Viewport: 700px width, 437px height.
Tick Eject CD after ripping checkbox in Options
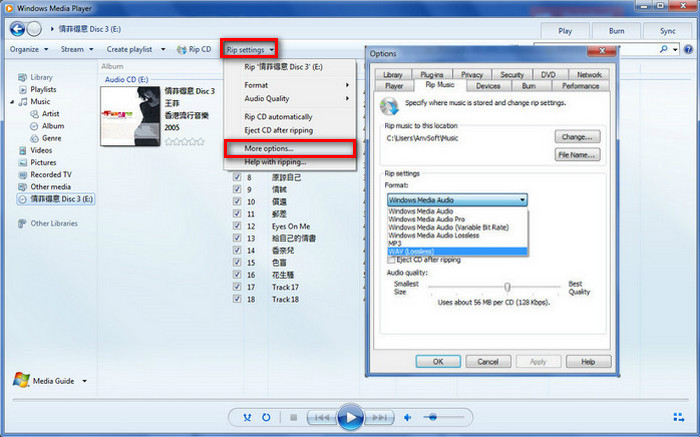pos(392,260)
